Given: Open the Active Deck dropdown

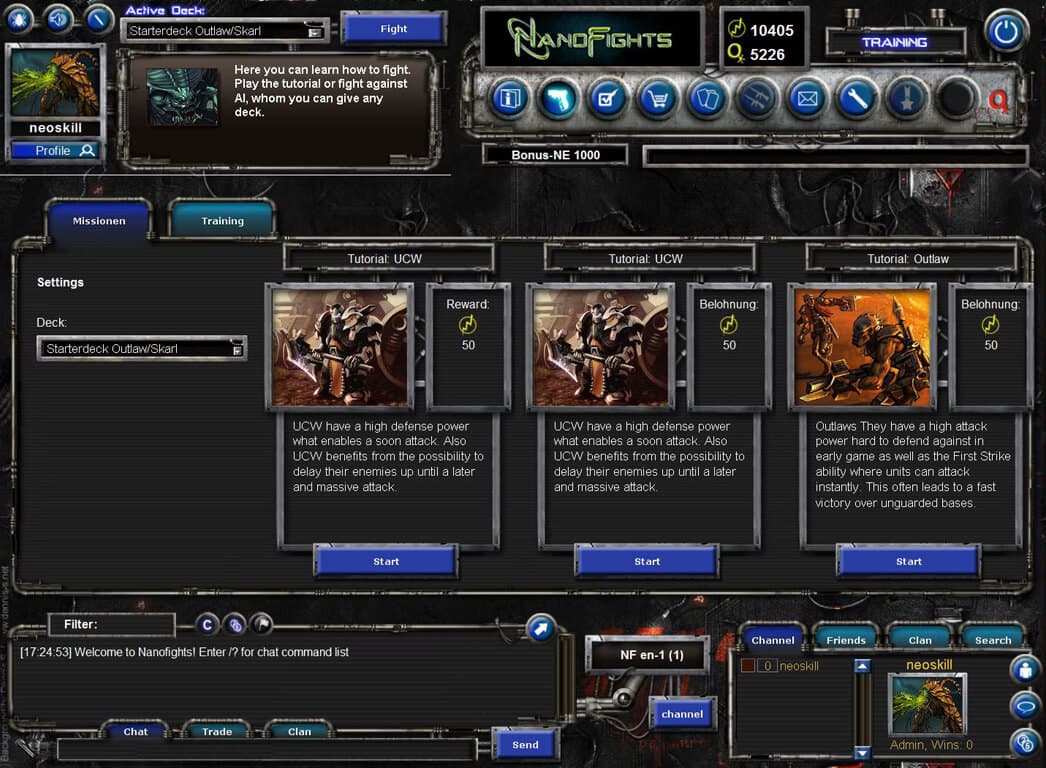Looking at the screenshot, I should click(224, 31).
